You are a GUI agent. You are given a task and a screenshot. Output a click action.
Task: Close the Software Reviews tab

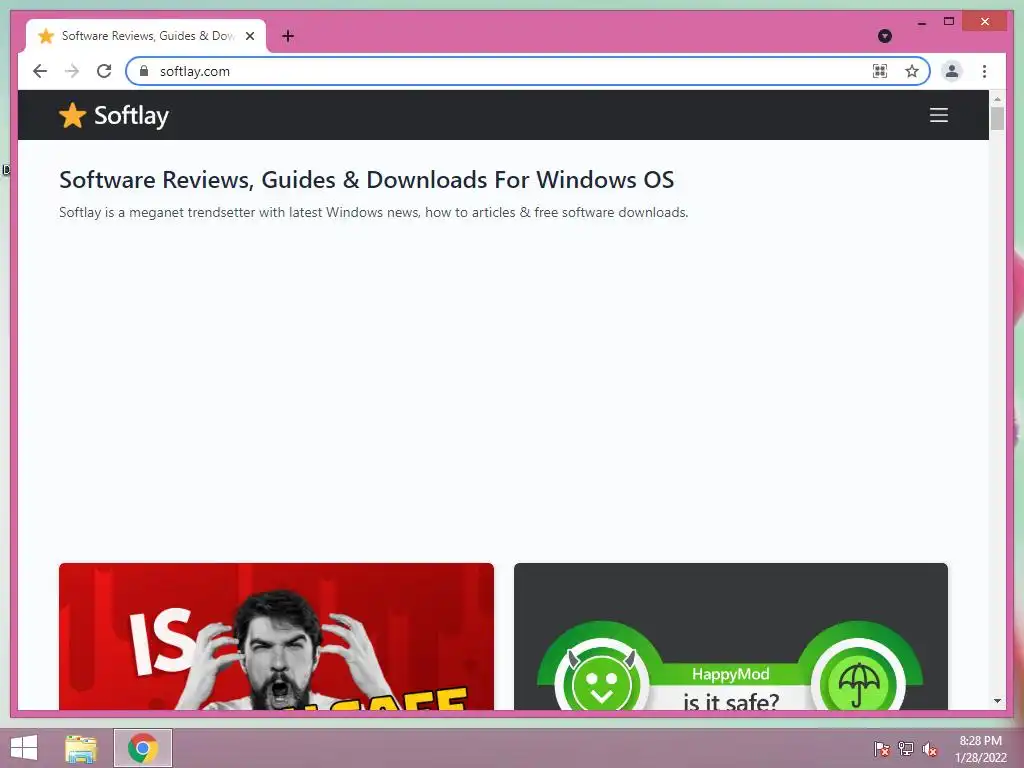(x=249, y=36)
